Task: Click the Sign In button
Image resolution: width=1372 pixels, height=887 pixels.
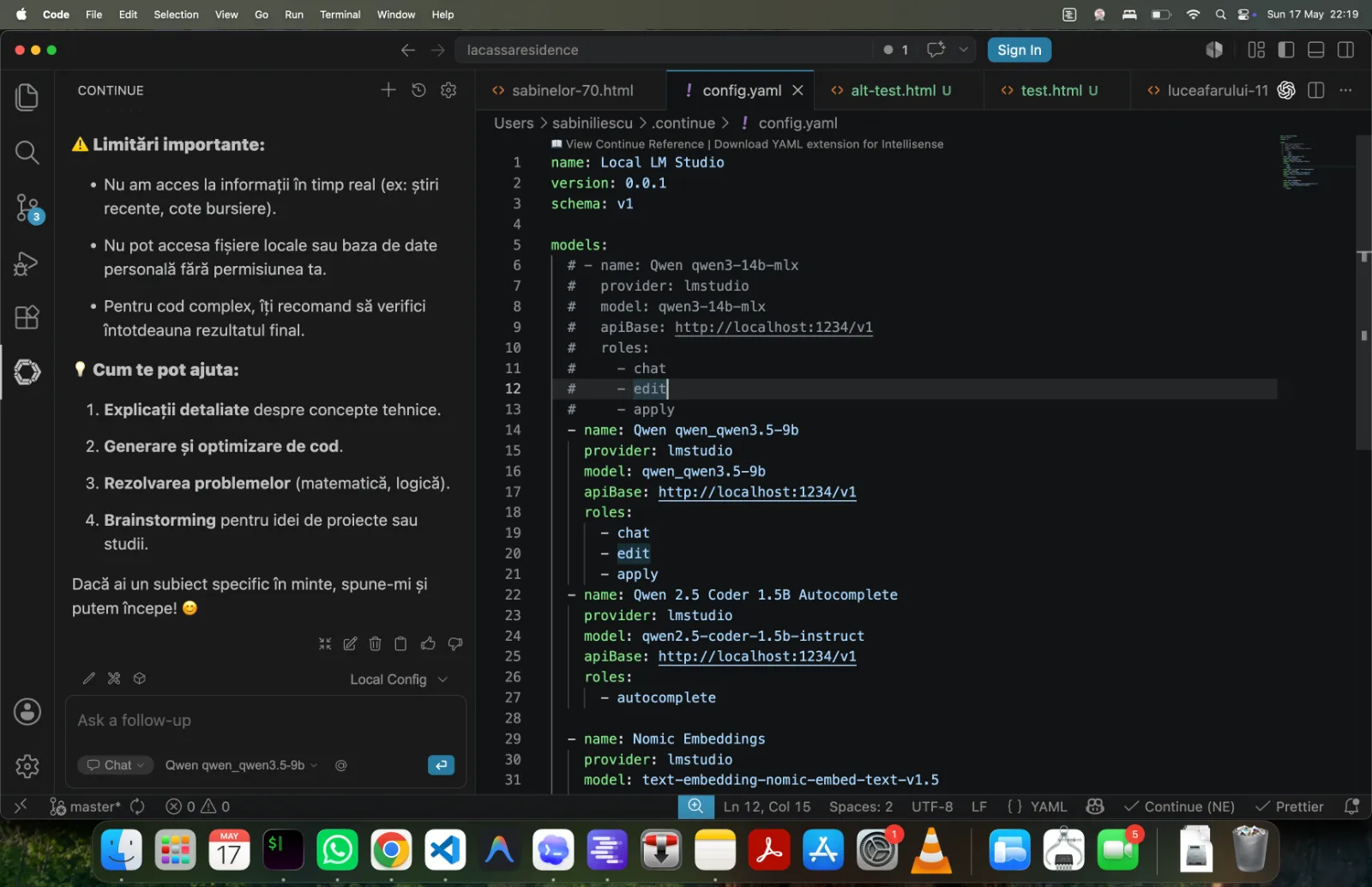Action: [1019, 50]
